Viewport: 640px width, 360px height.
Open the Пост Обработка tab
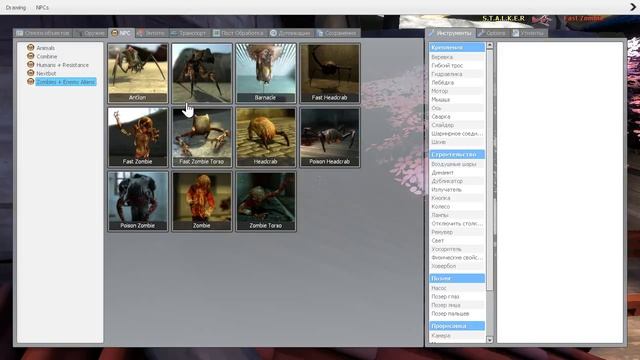[x=238, y=33]
